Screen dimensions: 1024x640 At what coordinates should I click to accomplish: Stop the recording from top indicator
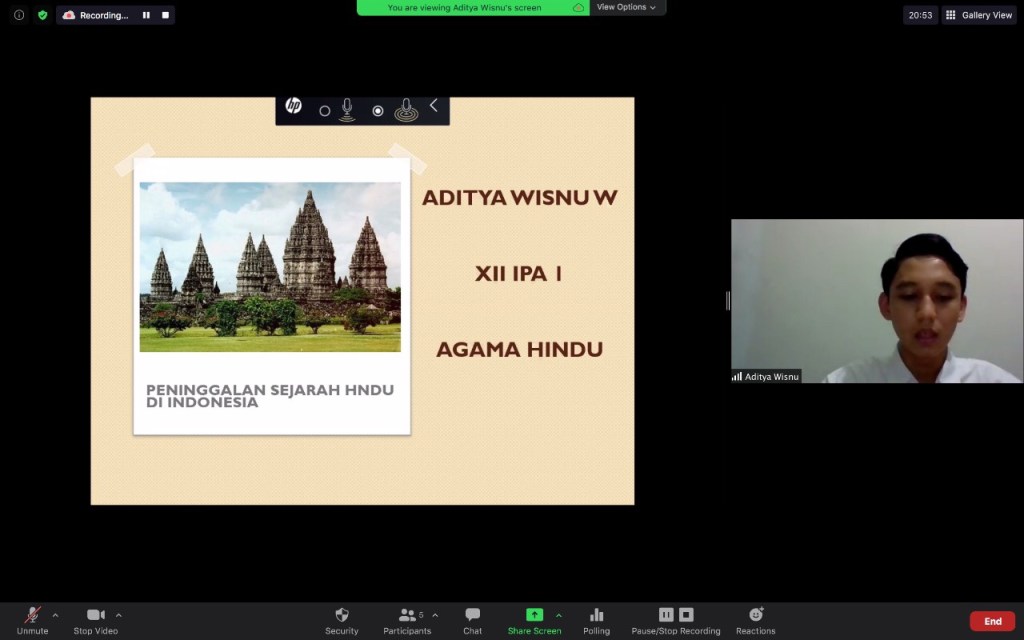(x=165, y=15)
